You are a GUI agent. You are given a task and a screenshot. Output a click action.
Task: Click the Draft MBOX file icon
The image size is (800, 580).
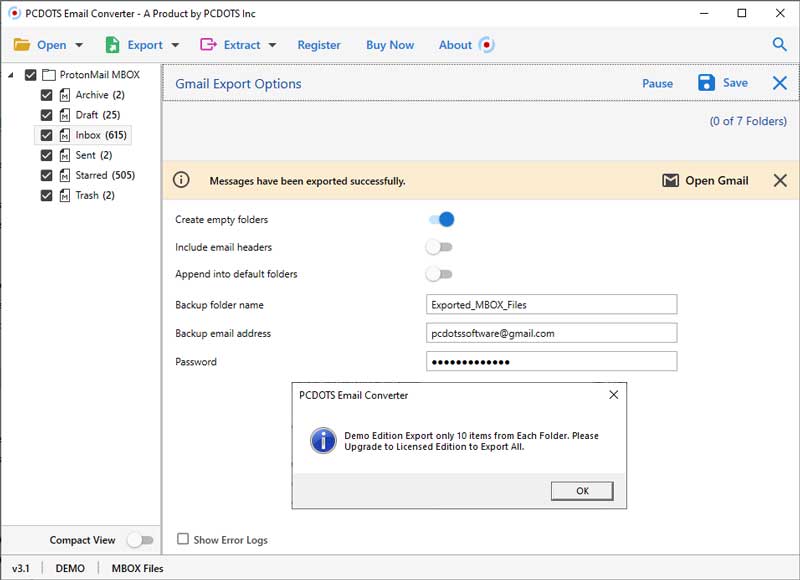(65, 115)
